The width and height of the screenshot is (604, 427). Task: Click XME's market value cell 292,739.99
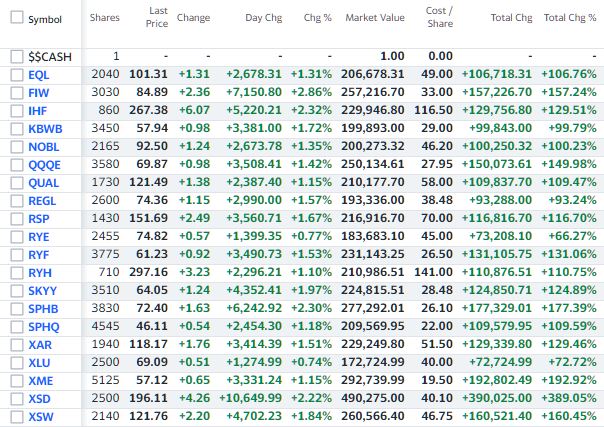(375, 380)
